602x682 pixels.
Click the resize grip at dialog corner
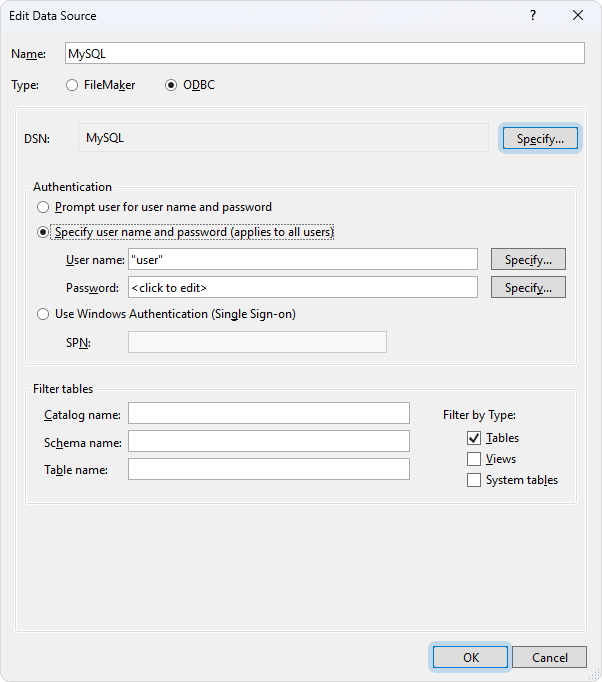(x=594, y=674)
